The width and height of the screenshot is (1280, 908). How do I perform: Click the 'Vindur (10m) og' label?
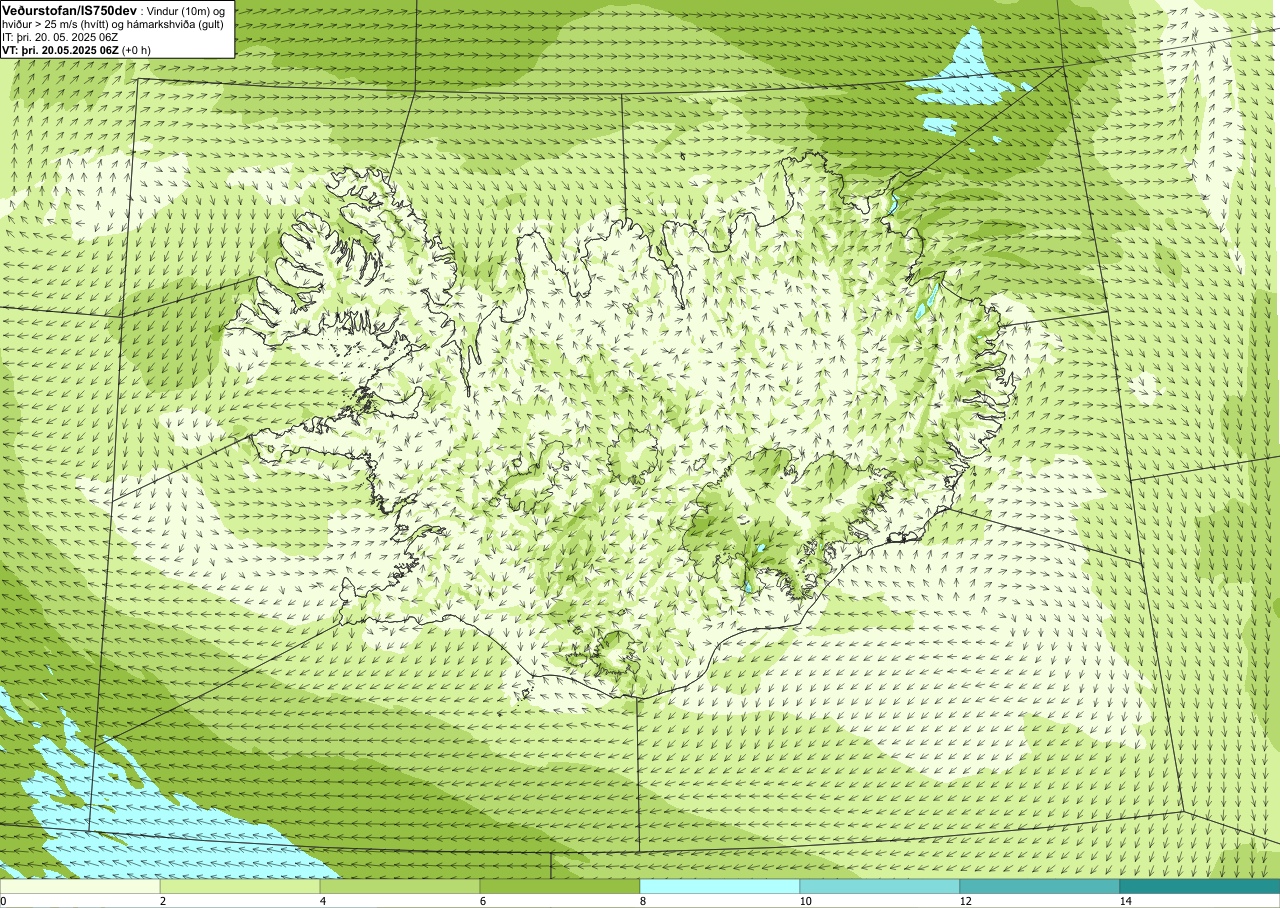(188, 10)
